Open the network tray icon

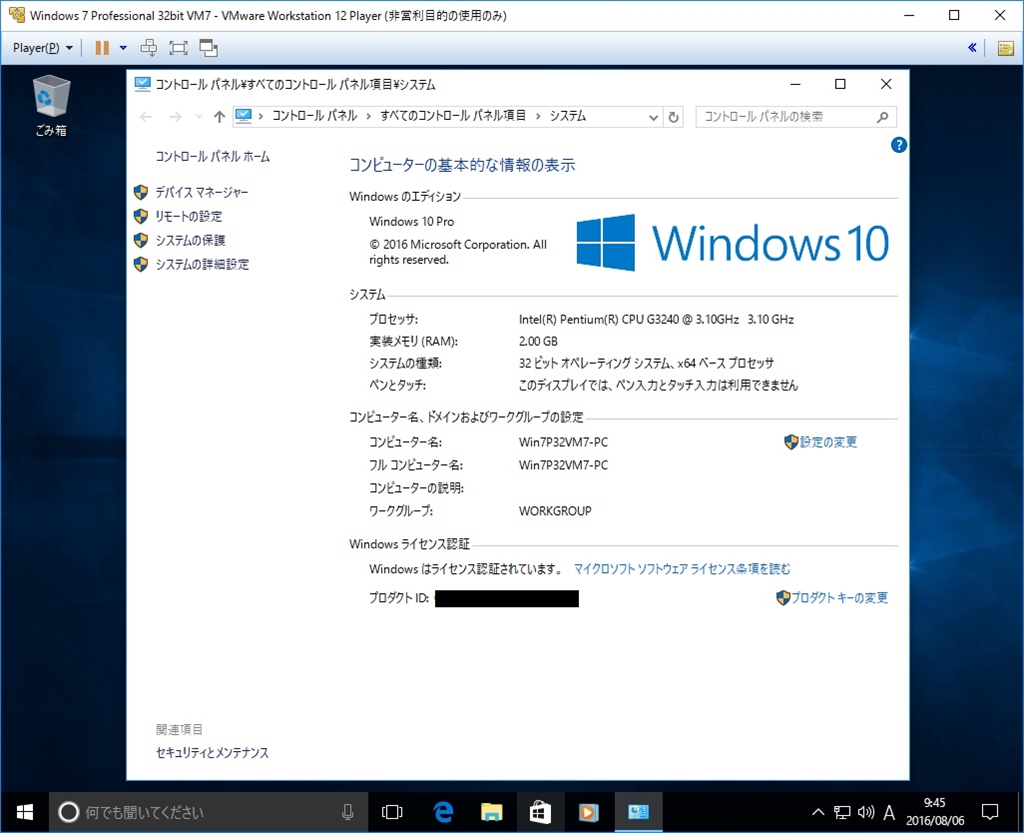pyautogui.click(x=842, y=812)
